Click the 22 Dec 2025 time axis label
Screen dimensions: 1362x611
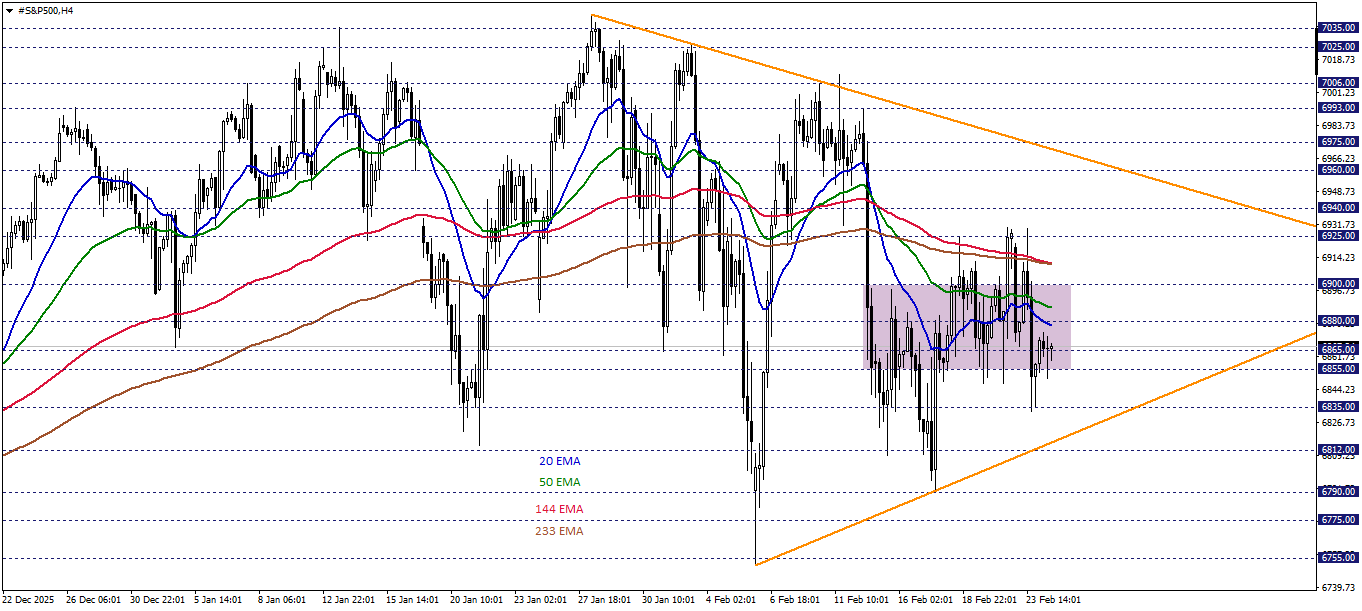coord(28,599)
